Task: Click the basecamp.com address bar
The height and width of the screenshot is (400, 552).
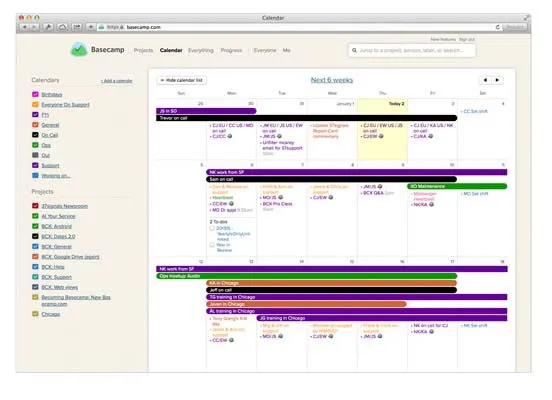Action: 296,27
